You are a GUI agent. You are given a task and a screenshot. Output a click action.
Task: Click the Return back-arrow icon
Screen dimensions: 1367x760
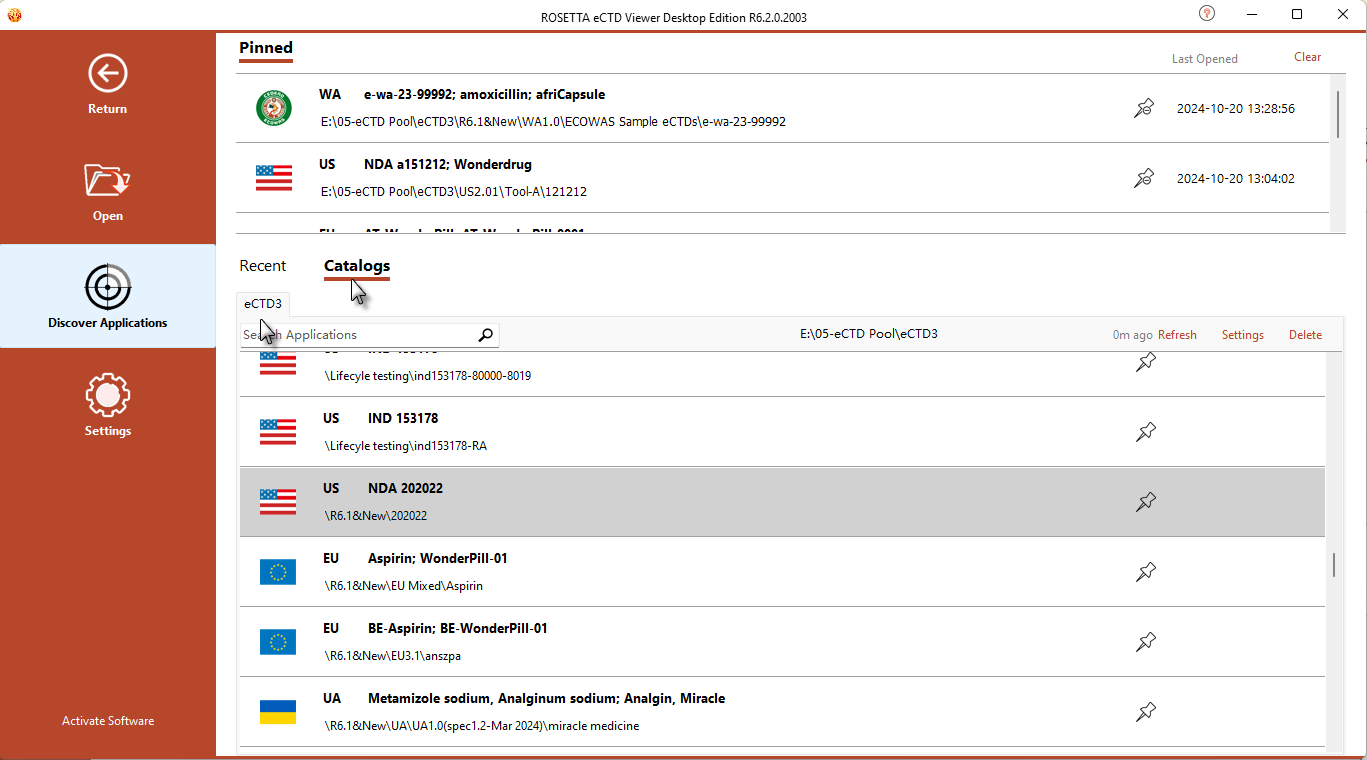pos(107,73)
